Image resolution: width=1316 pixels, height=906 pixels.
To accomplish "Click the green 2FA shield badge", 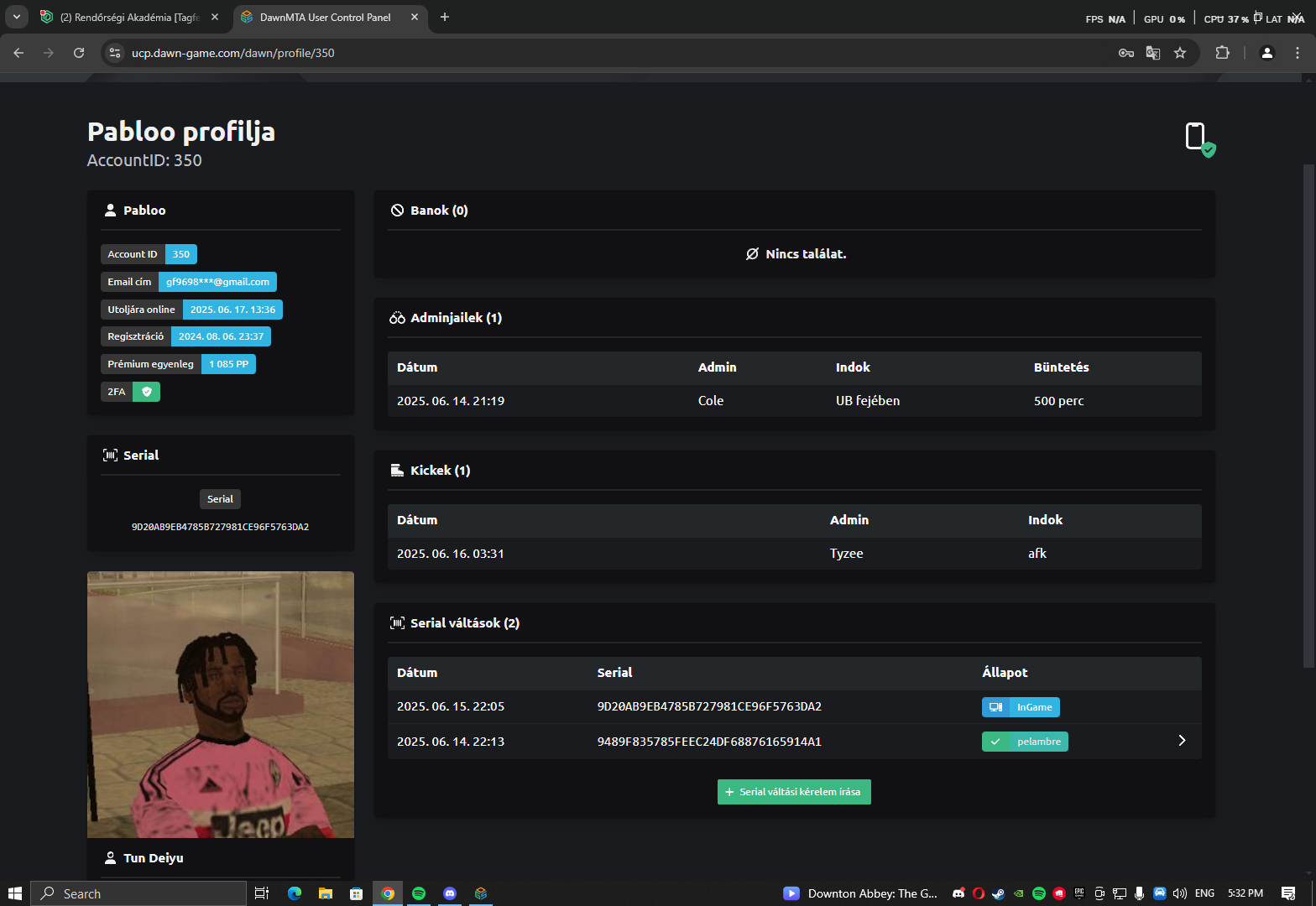I will pyautogui.click(x=146, y=392).
